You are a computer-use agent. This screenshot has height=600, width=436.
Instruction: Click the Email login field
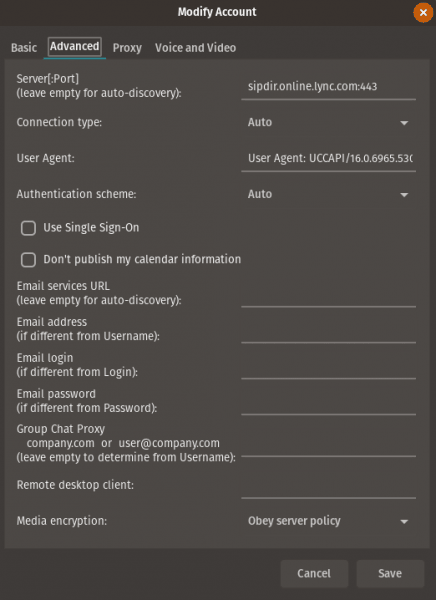[x=328, y=366]
